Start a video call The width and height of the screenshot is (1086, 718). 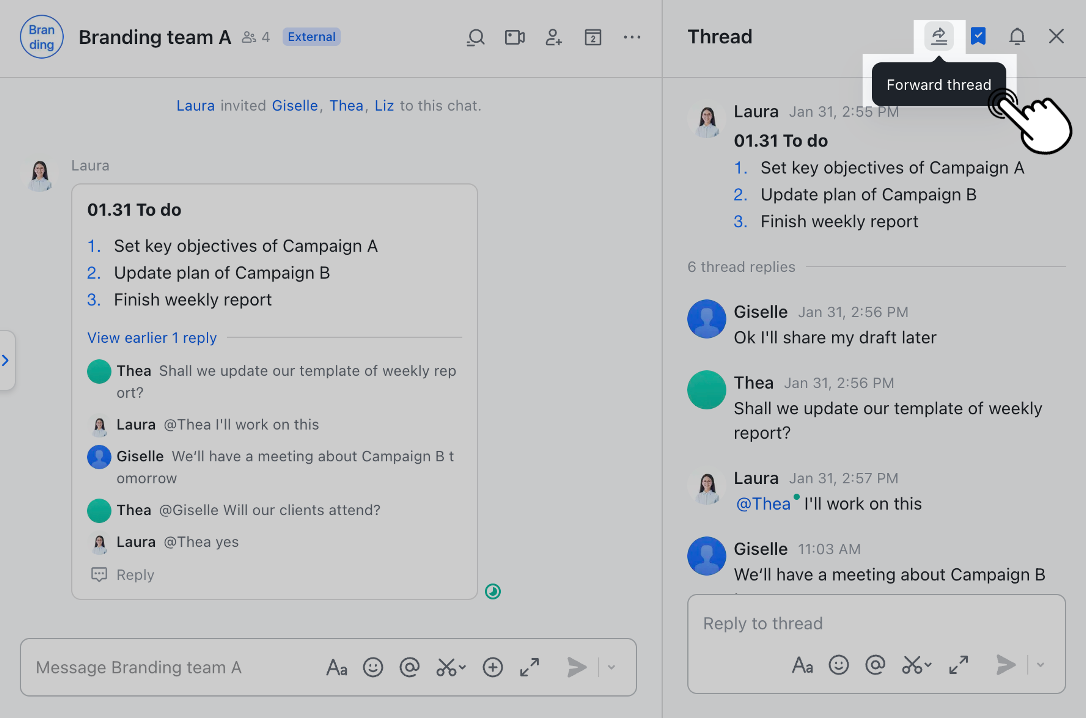514,37
